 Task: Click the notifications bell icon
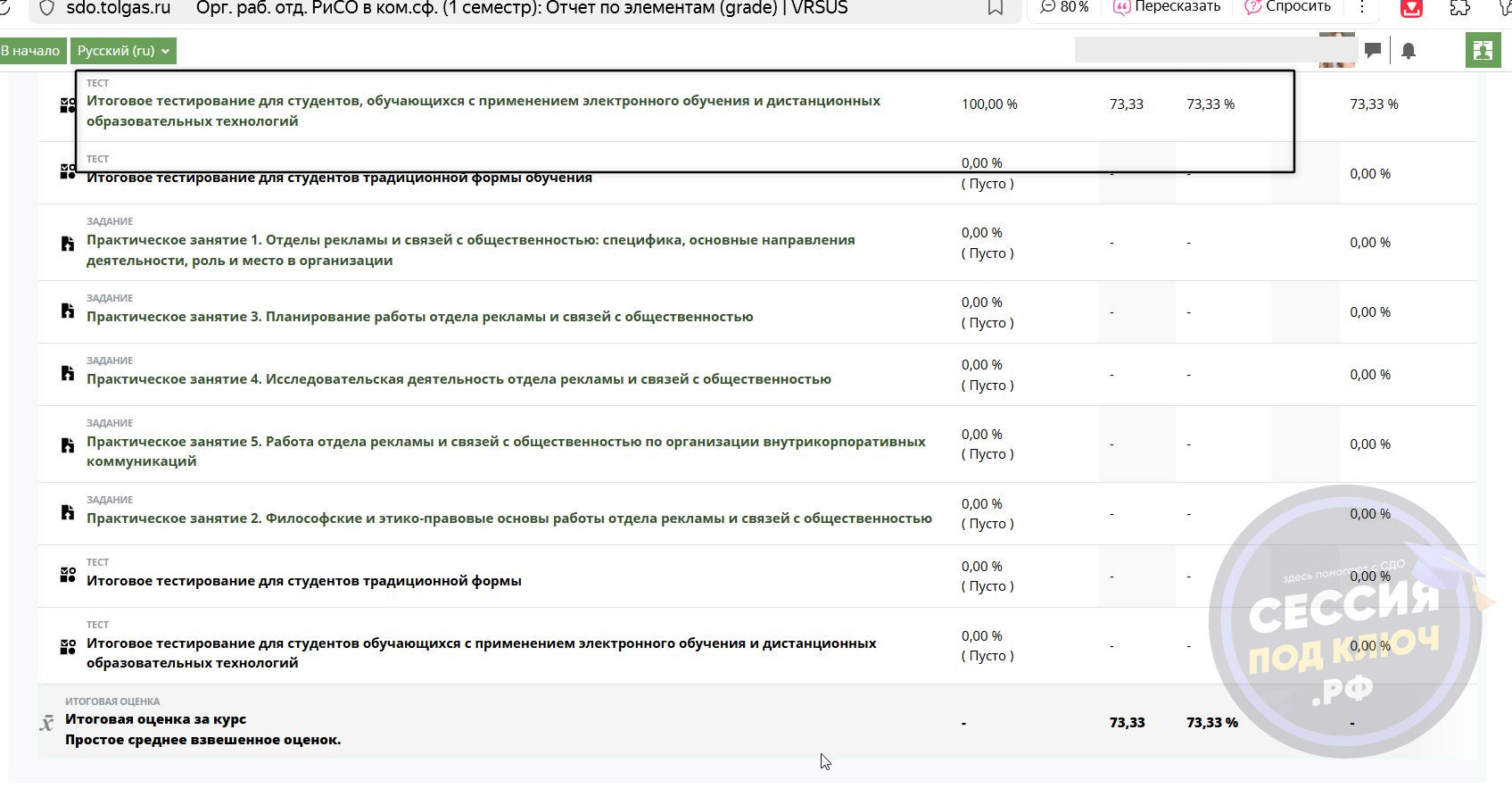1409,51
